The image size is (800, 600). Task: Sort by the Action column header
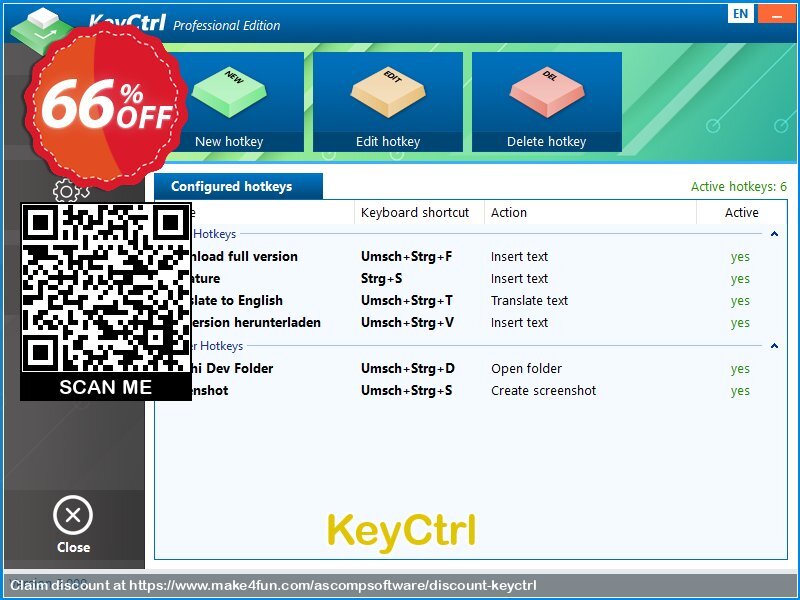[509, 212]
